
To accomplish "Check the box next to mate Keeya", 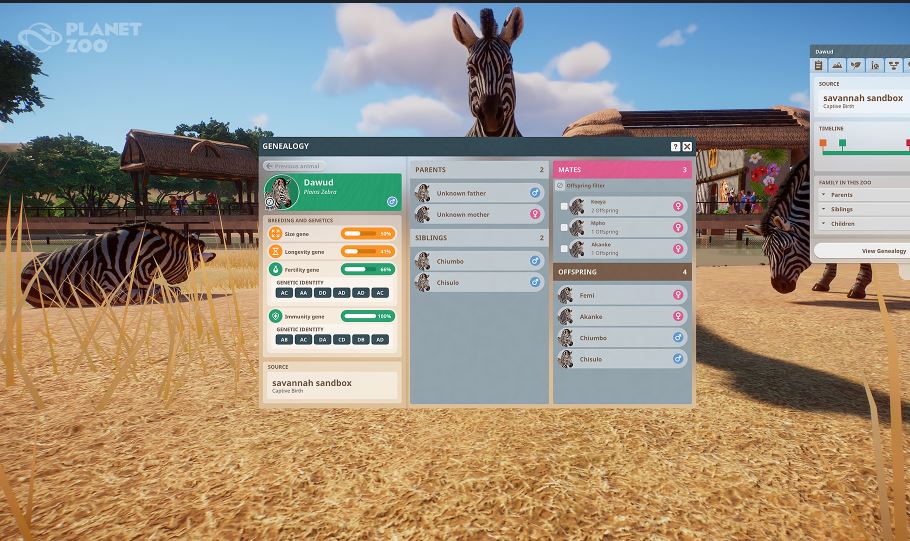I will 564,206.
